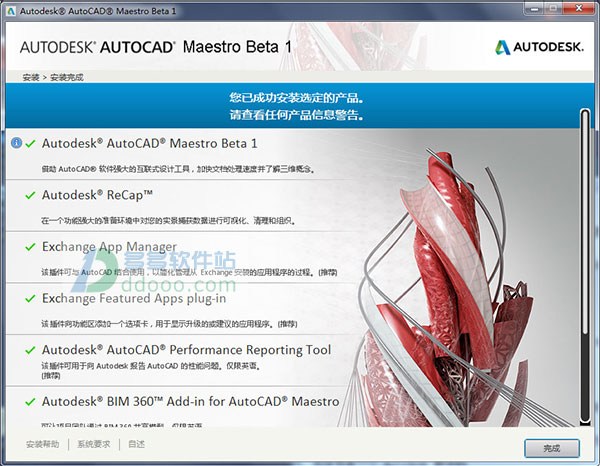Click the green checkmark next to Autodesk ReCap

pyautogui.click(x=30, y=195)
